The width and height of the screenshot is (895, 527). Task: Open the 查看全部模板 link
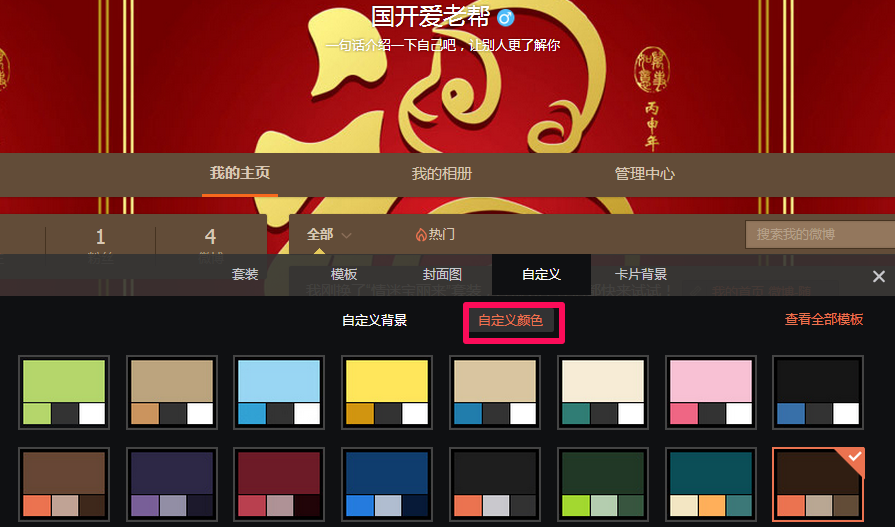tap(823, 320)
